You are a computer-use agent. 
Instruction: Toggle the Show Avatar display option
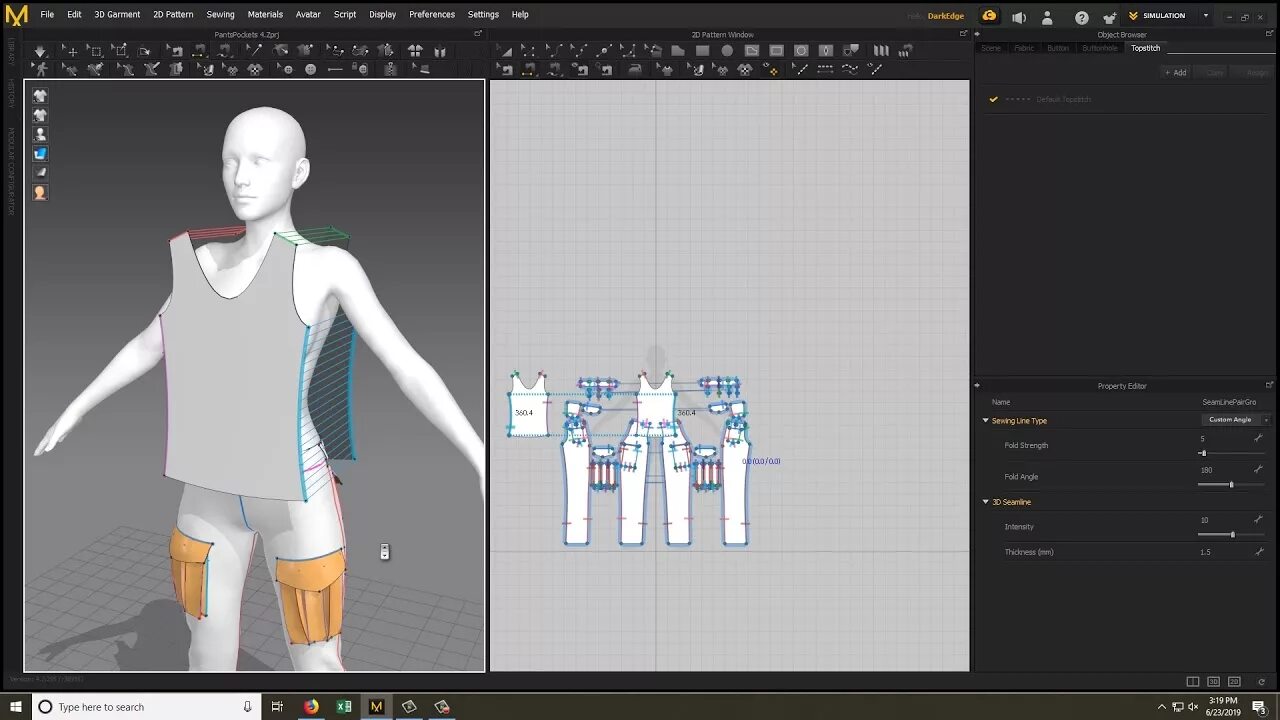pyautogui.click(x=40, y=133)
